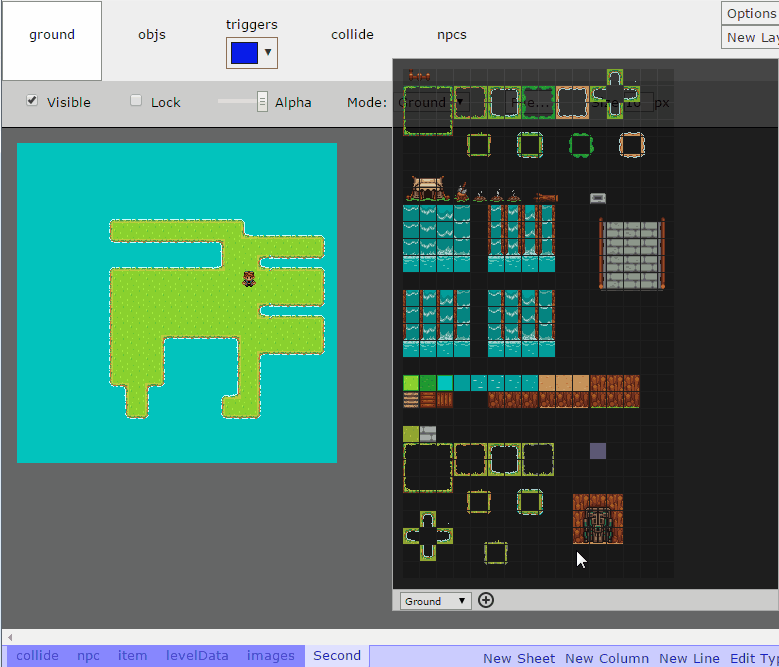Open the item sheet tab
Screen dimensions: 779x667
point(132,656)
